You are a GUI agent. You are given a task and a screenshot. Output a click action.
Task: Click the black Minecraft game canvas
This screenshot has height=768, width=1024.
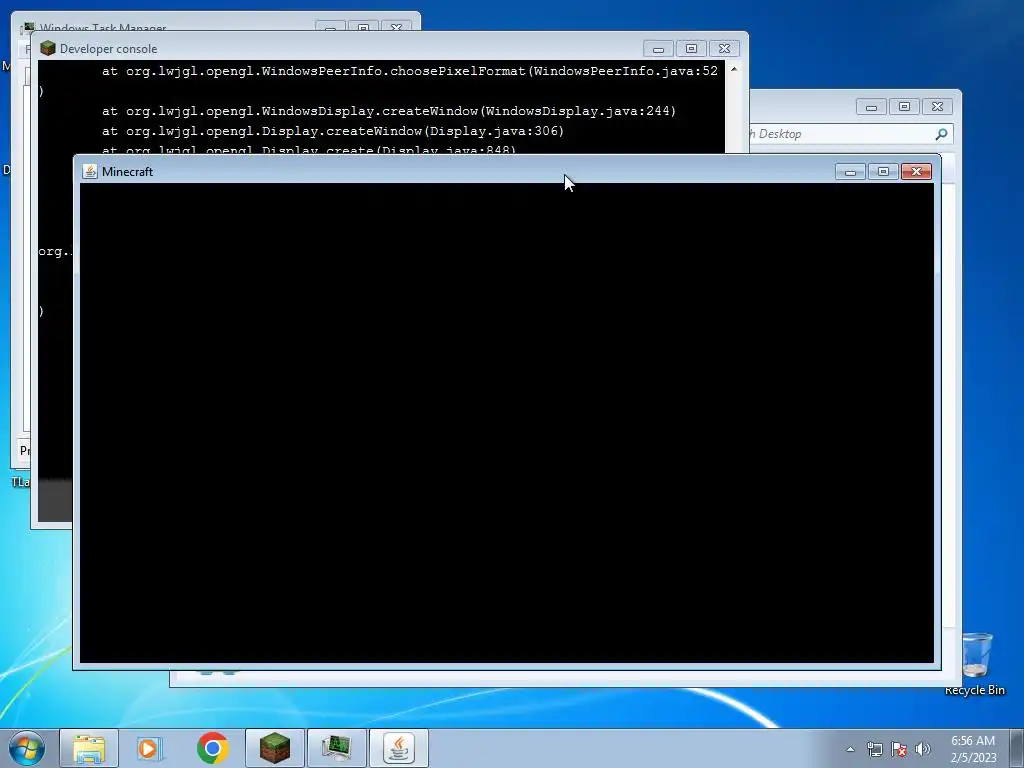coord(507,423)
